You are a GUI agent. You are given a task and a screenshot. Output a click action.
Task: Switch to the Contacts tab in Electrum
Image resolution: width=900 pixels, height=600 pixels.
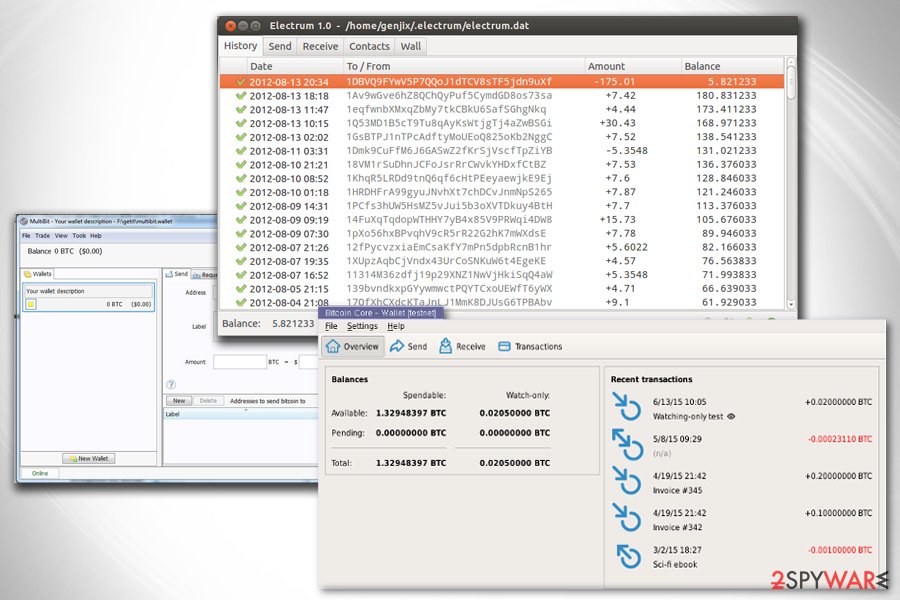click(x=369, y=47)
